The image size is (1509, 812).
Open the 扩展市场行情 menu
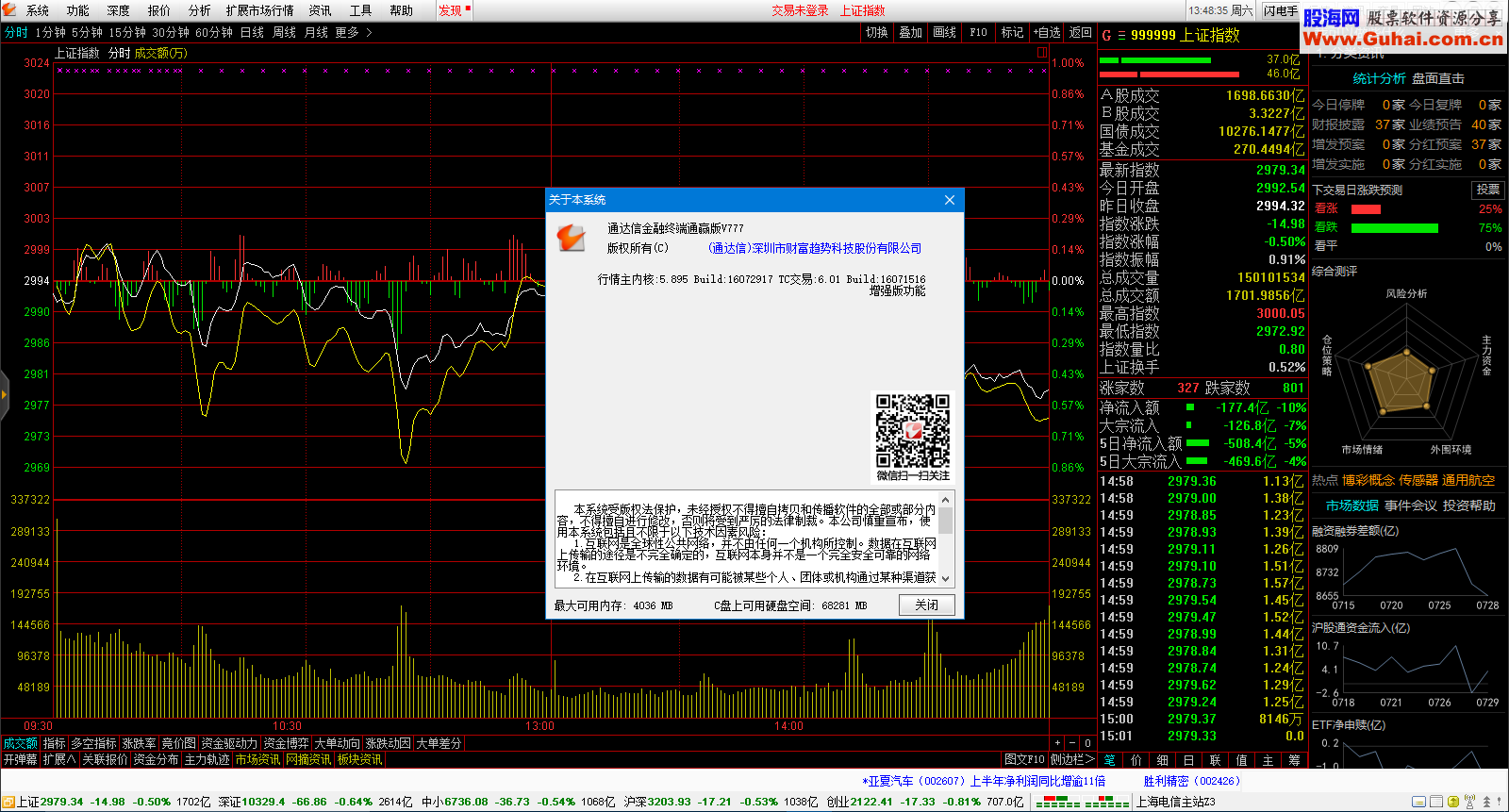click(260, 10)
